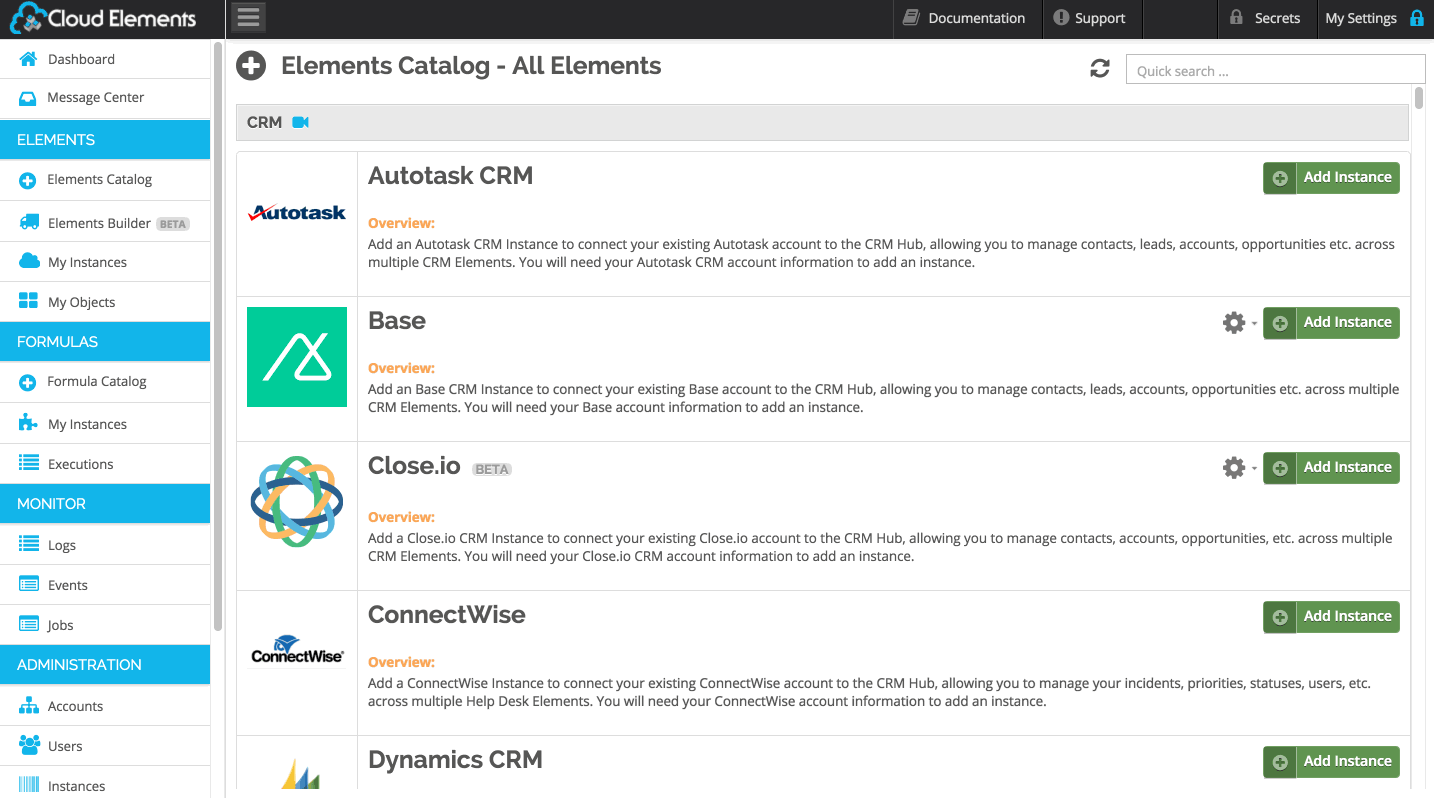Add an Autotask CRM instance
This screenshot has height=798, width=1434.
point(1331,178)
